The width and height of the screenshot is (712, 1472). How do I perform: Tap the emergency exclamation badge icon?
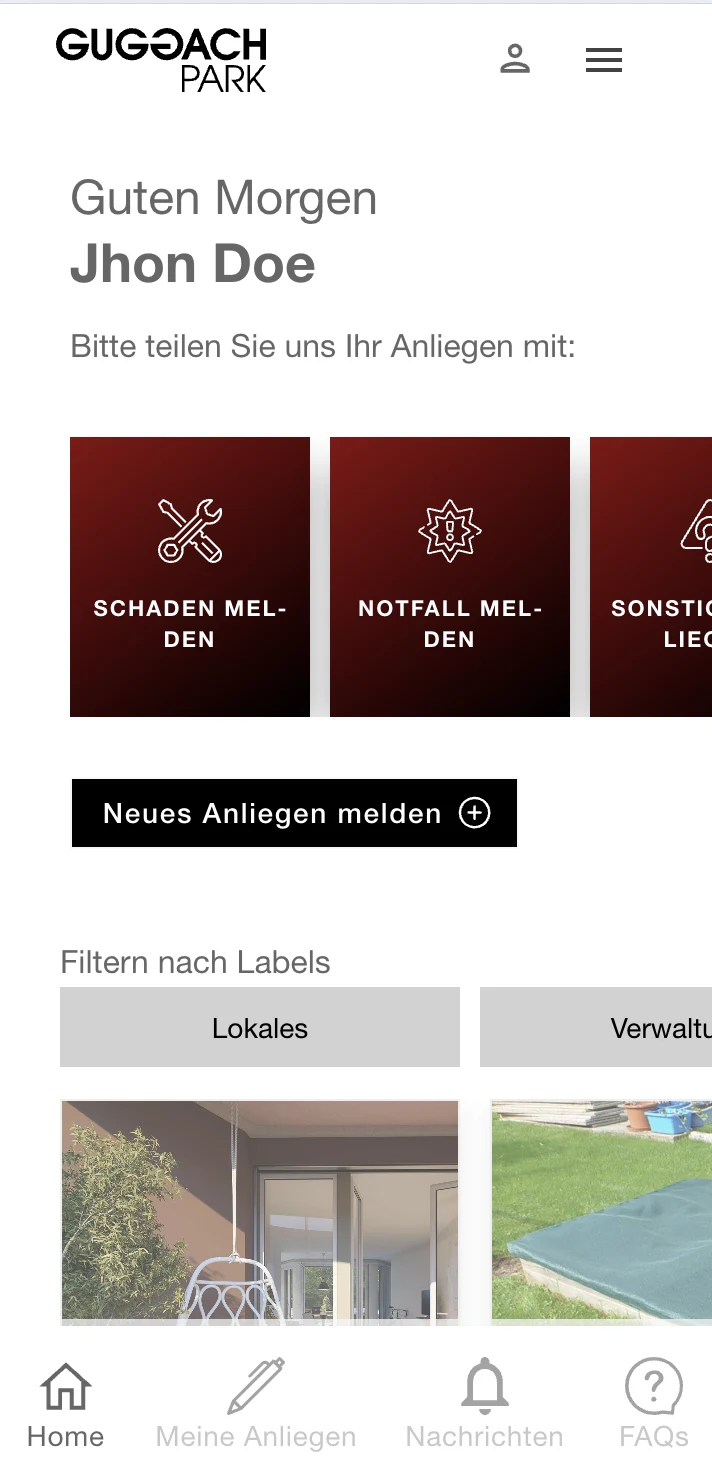(x=450, y=530)
